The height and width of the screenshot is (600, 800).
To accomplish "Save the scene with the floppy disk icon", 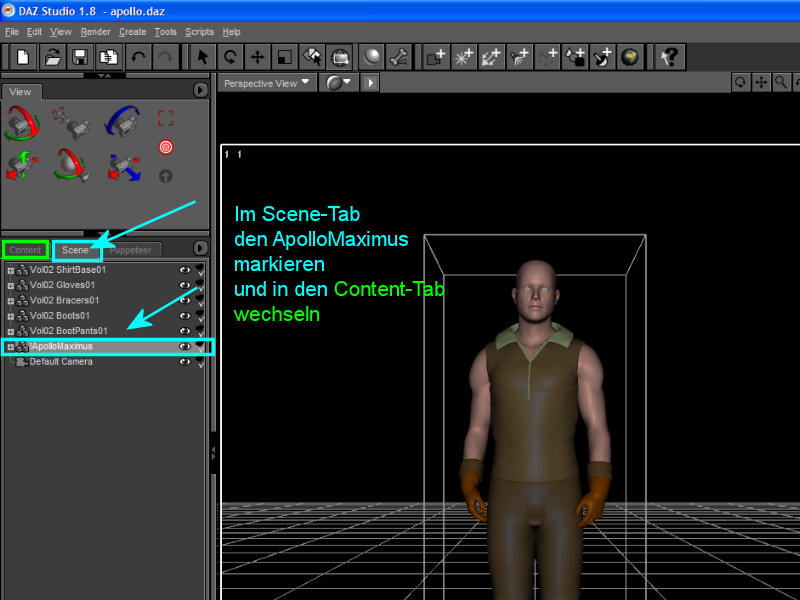I will tap(80, 57).
